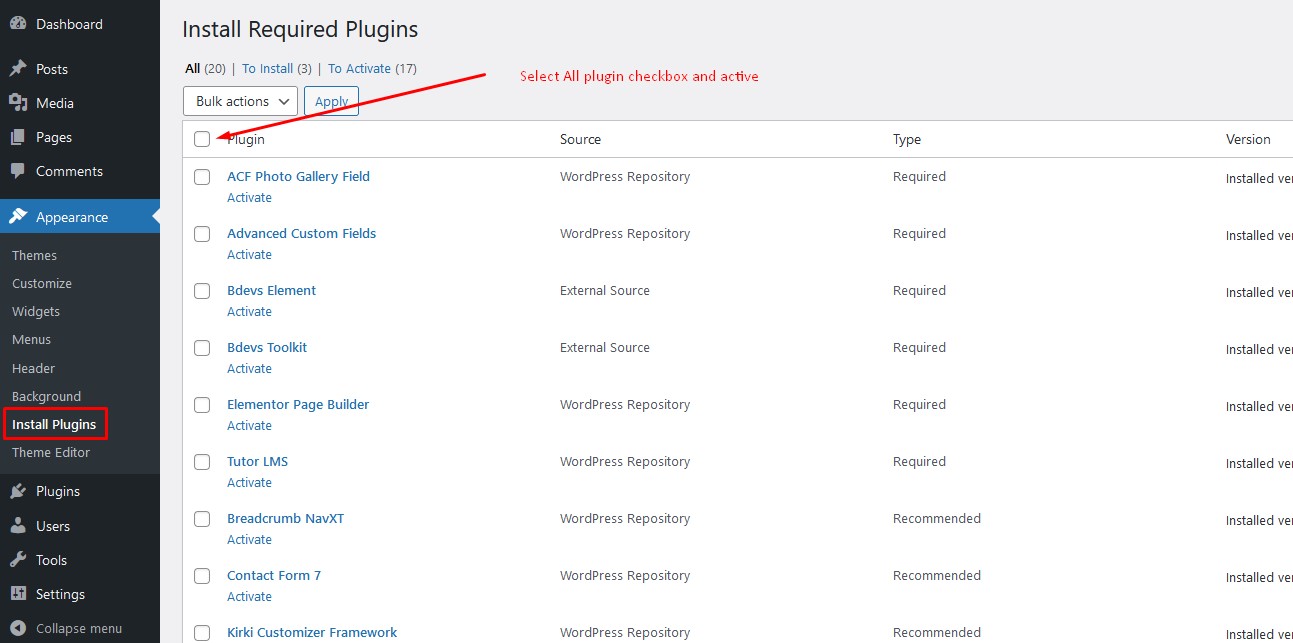Sort table by Plugin column header

(246, 139)
